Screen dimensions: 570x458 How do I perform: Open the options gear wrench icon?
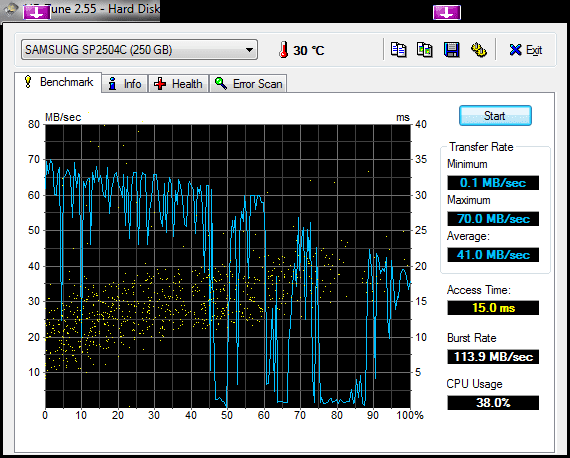478,50
